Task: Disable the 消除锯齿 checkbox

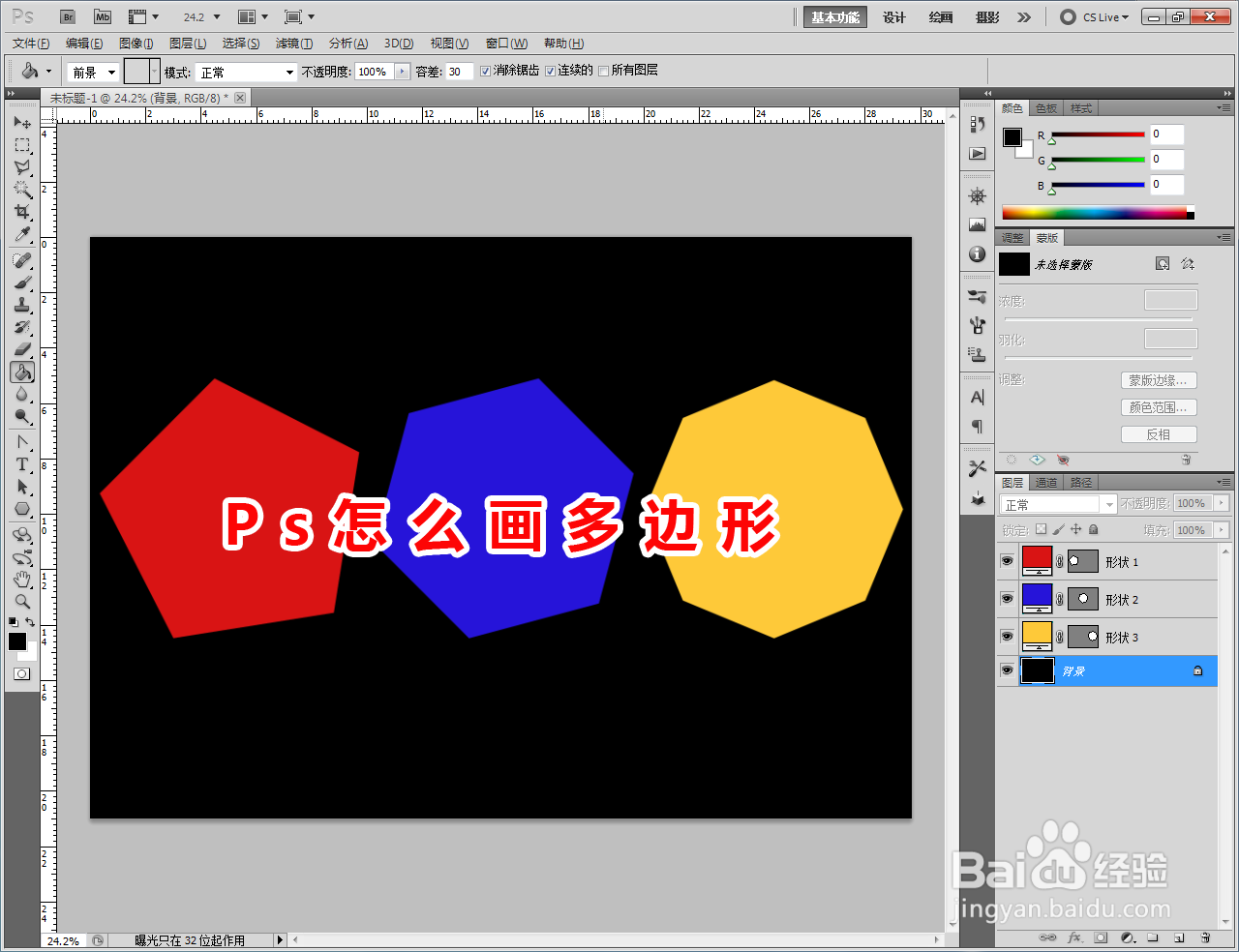Action: click(486, 70)
